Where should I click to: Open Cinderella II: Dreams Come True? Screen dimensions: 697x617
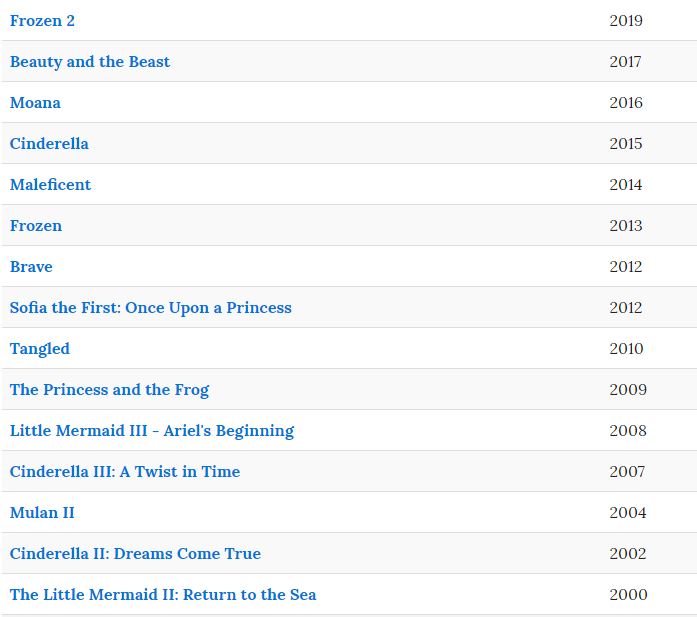[135, 553]
